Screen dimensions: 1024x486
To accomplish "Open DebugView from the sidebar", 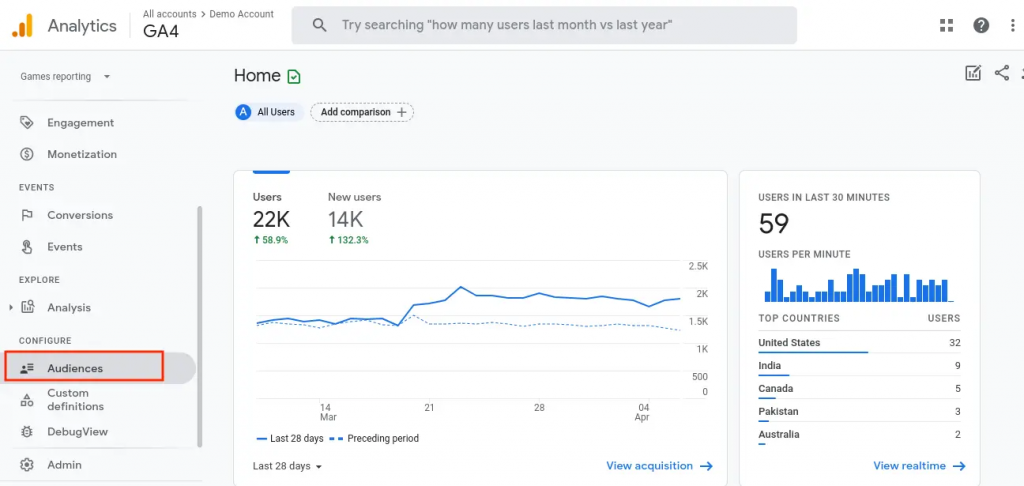I will 77,432.
